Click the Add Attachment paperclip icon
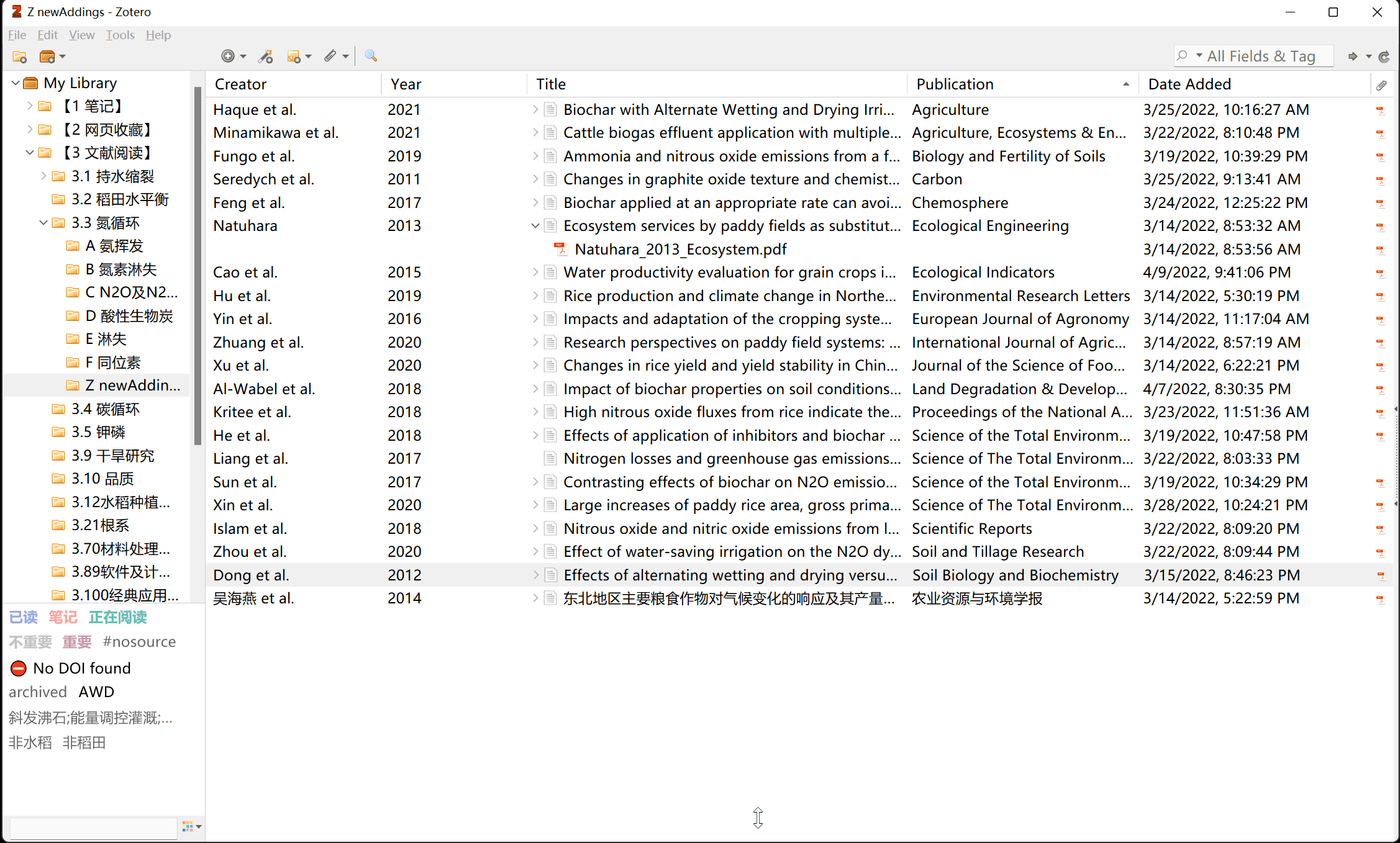The width and height of the screenshot is (1400, 843). (x=330, y=56)
